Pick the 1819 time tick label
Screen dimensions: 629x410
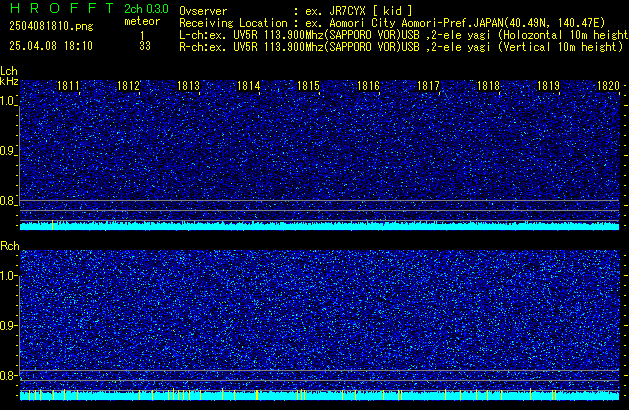pos(548,86)
